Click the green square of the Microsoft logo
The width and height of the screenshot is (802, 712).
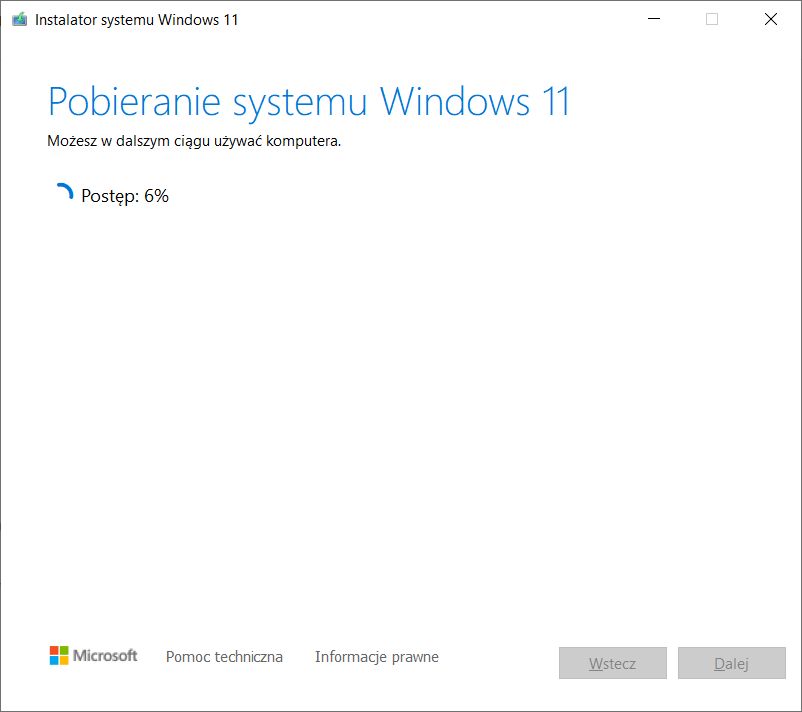pyautogui.click(x=63, y=651)
